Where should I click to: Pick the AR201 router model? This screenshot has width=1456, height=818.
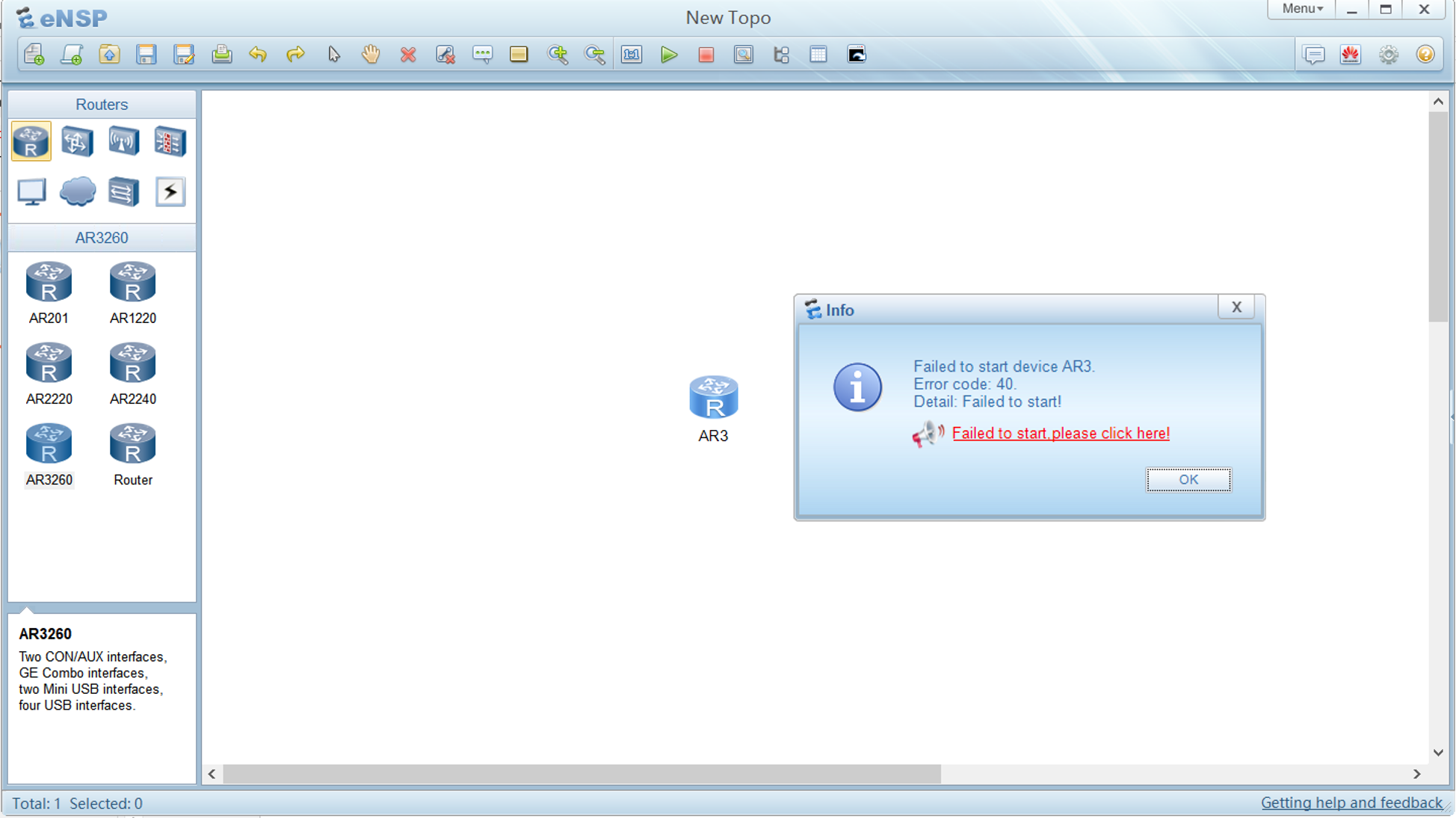point(49,293)
